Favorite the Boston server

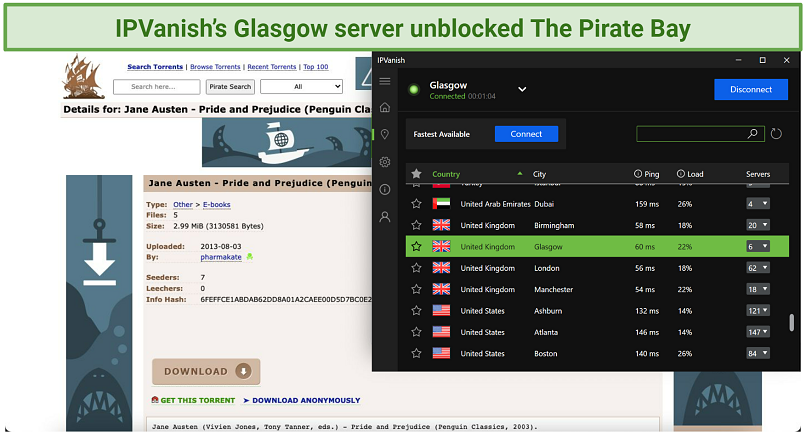point(416,353)
